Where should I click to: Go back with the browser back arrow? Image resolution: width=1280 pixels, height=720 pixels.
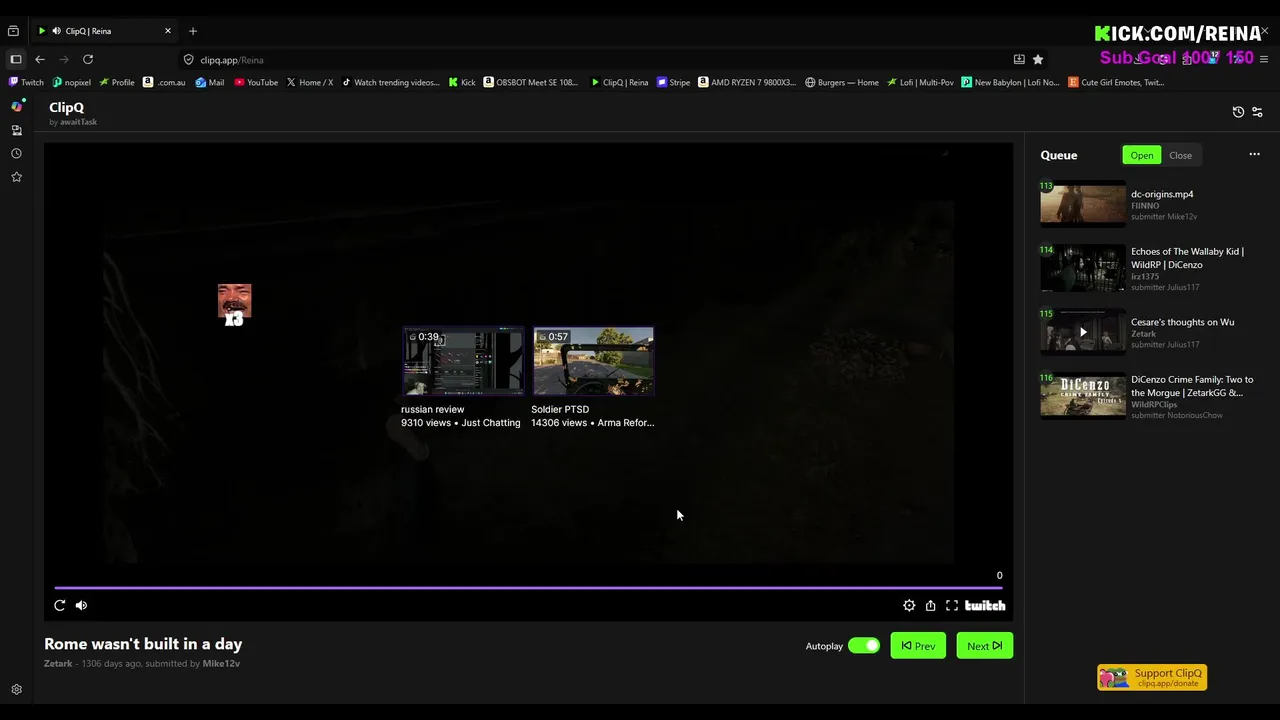(40, 59)
